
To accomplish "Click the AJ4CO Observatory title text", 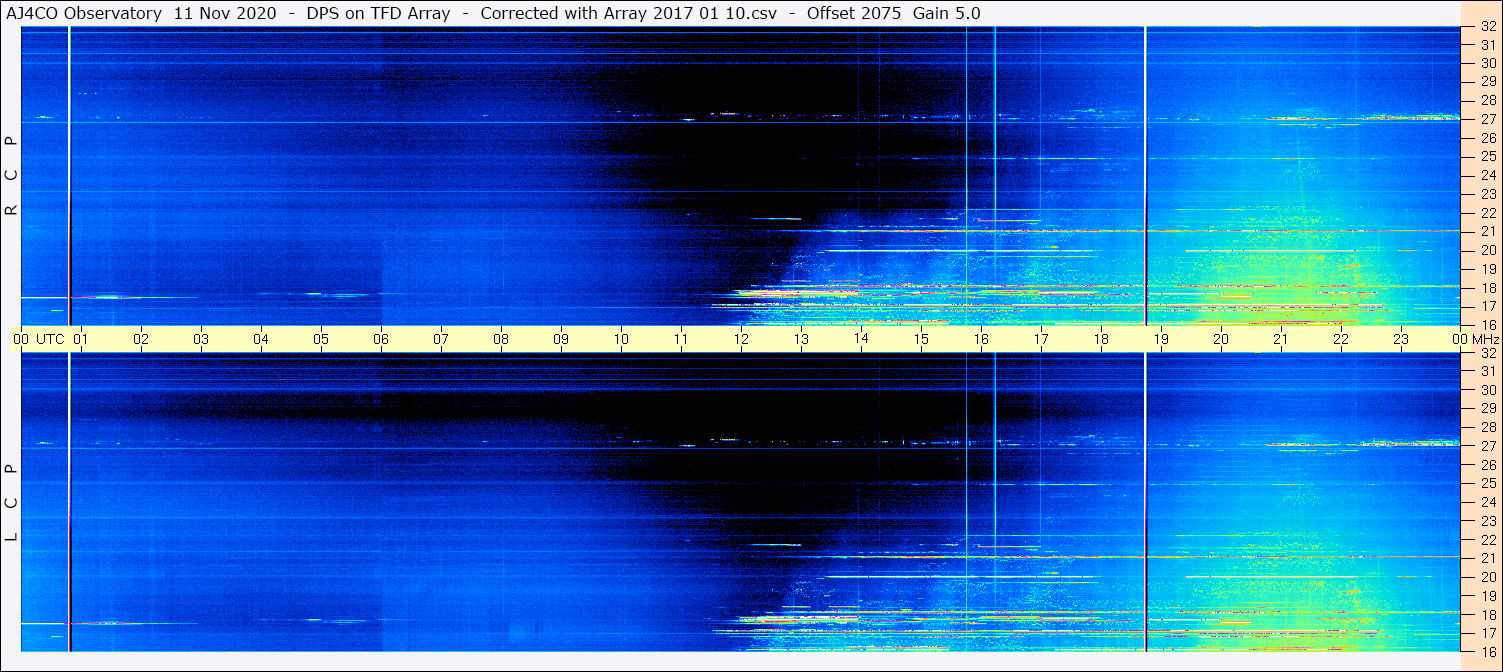I will [x=84, y=13].
